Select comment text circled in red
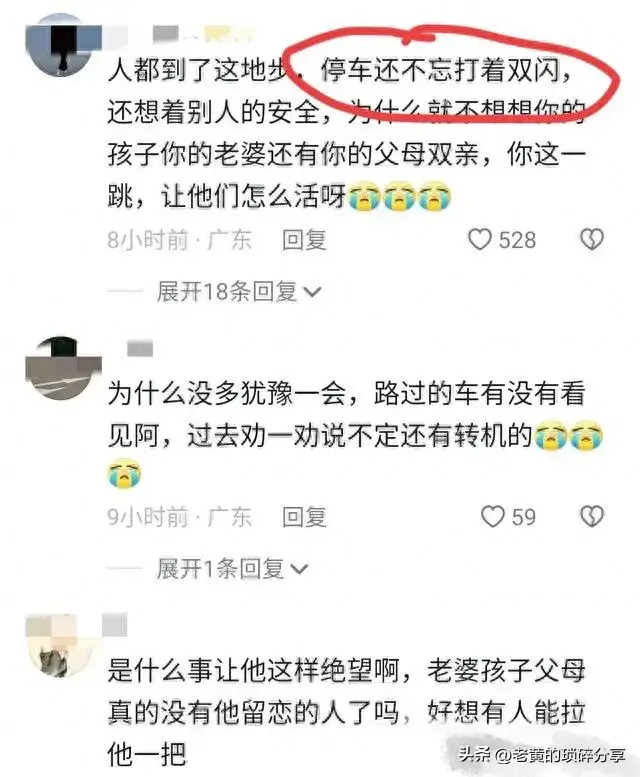The height and width of the screenshot is (777, 640). coord(446,69)
